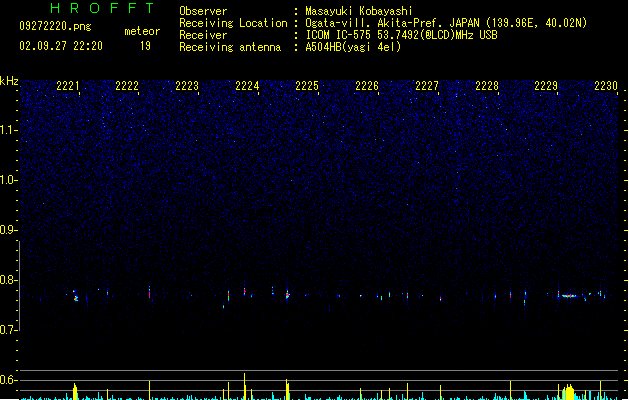Click the kHz axis unit label
The height and width of the screenshot is (400, 629).
pyautogui.click(x=9, y=81)
